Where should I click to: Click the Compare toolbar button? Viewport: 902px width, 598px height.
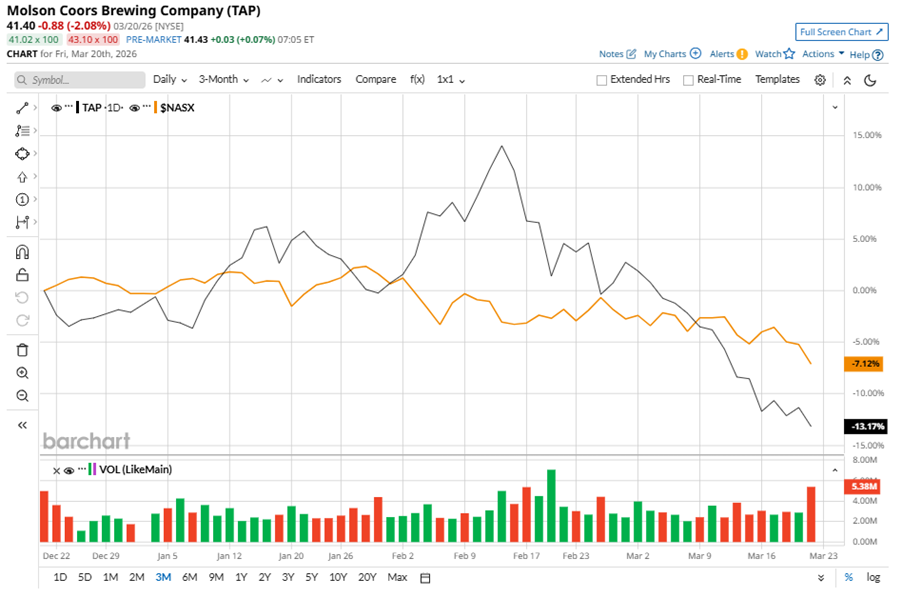[376, 79]
